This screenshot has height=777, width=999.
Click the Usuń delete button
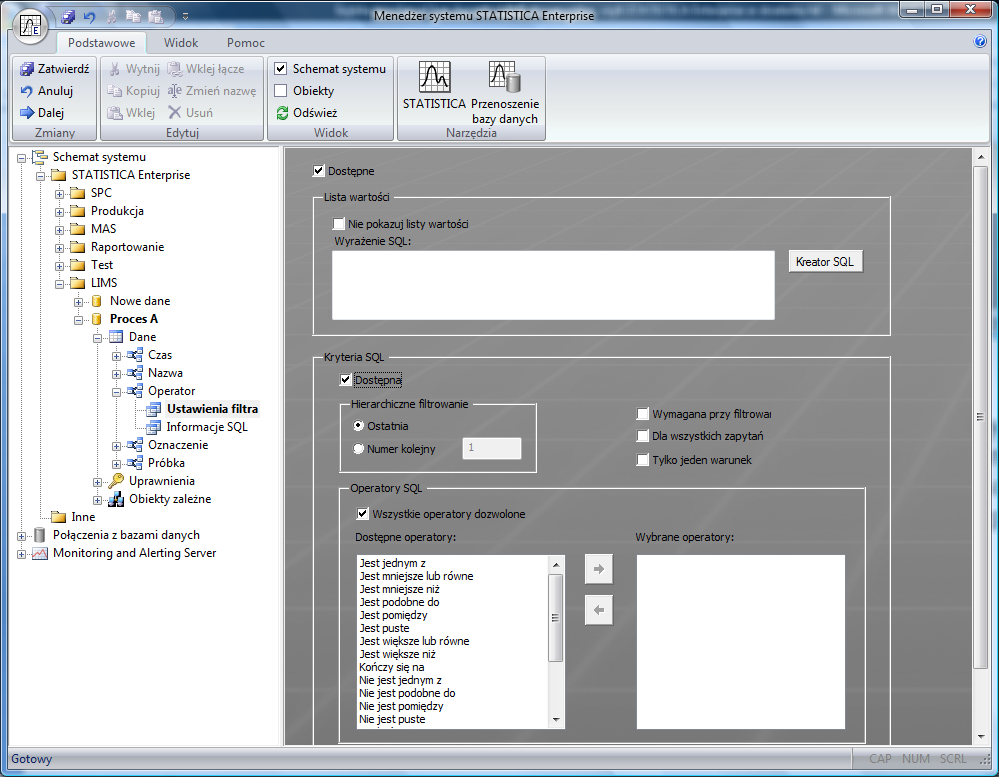190,113
